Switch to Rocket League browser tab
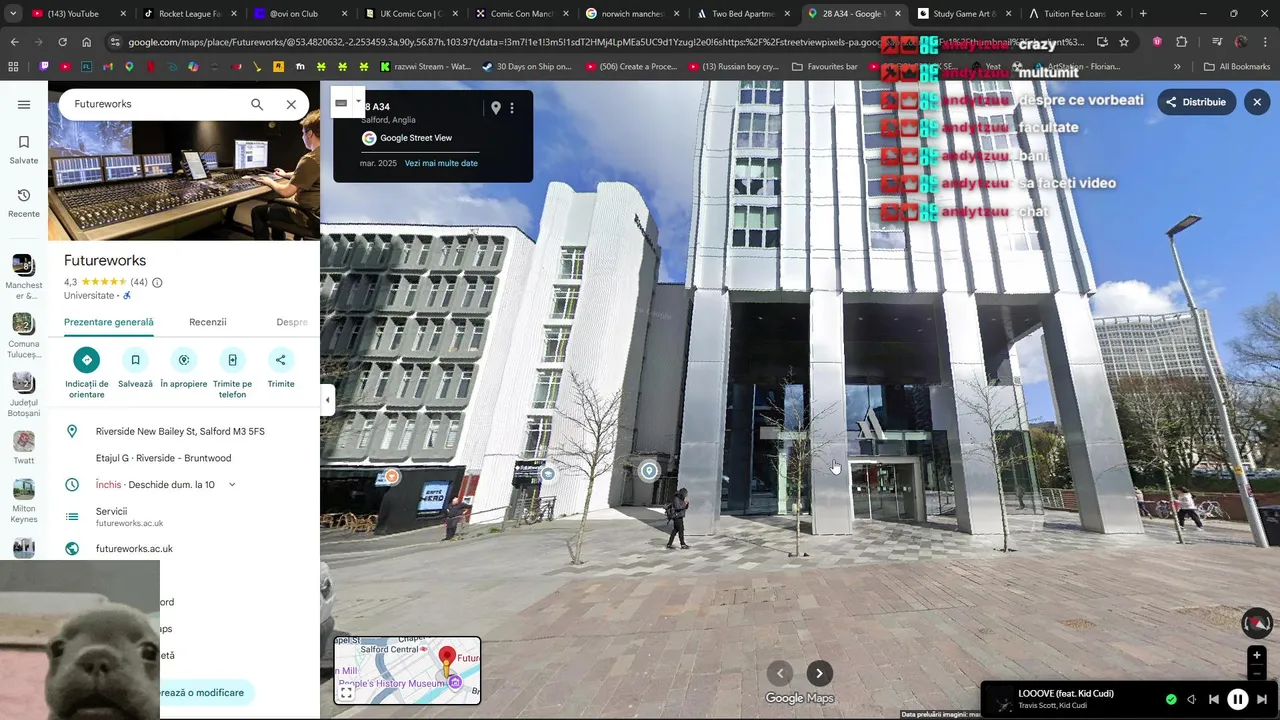Screen dimensions: 1280x720 188,14
